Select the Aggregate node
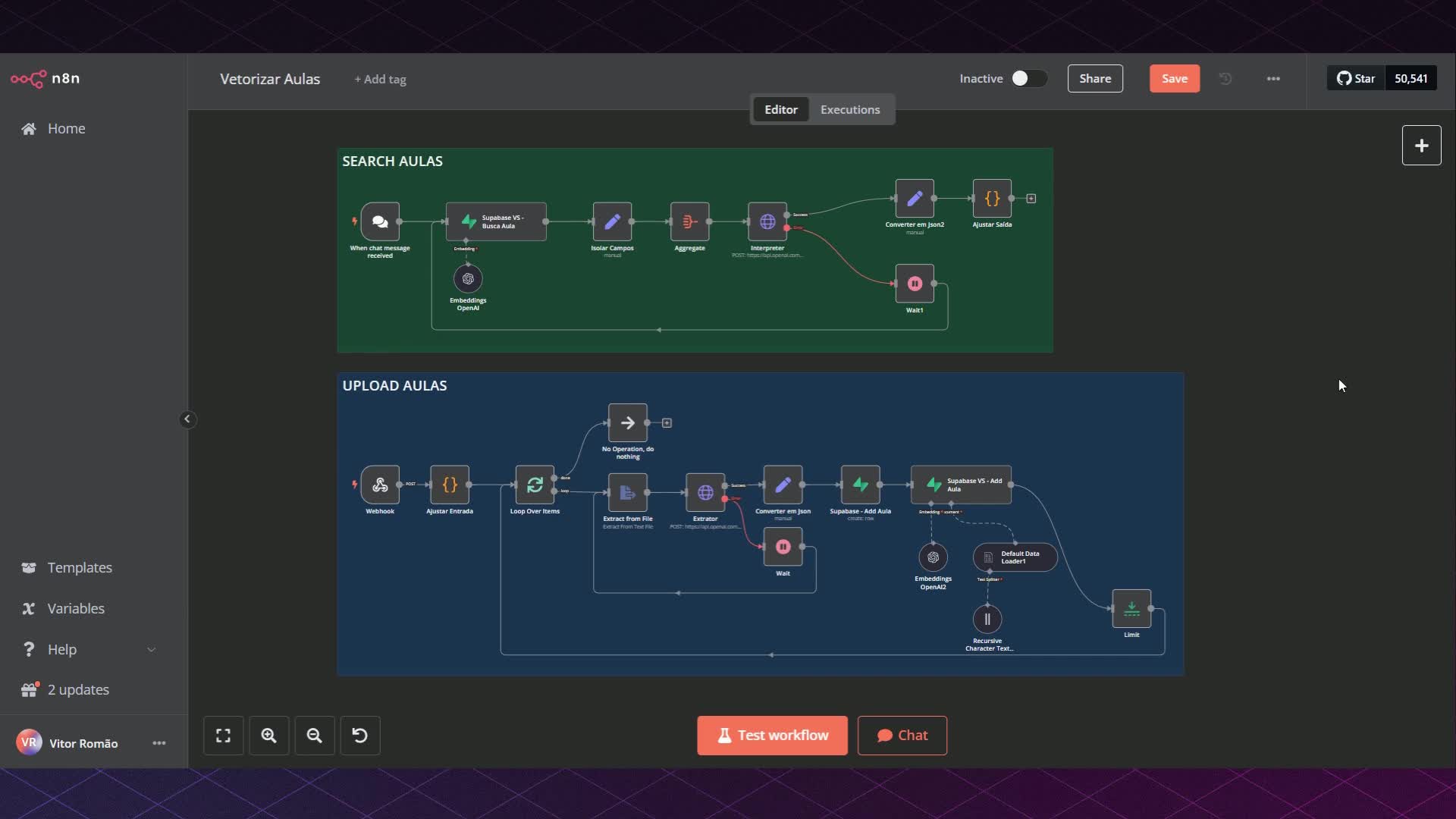Viewport: 1456px width, 819px height. (x=689, y=221)
